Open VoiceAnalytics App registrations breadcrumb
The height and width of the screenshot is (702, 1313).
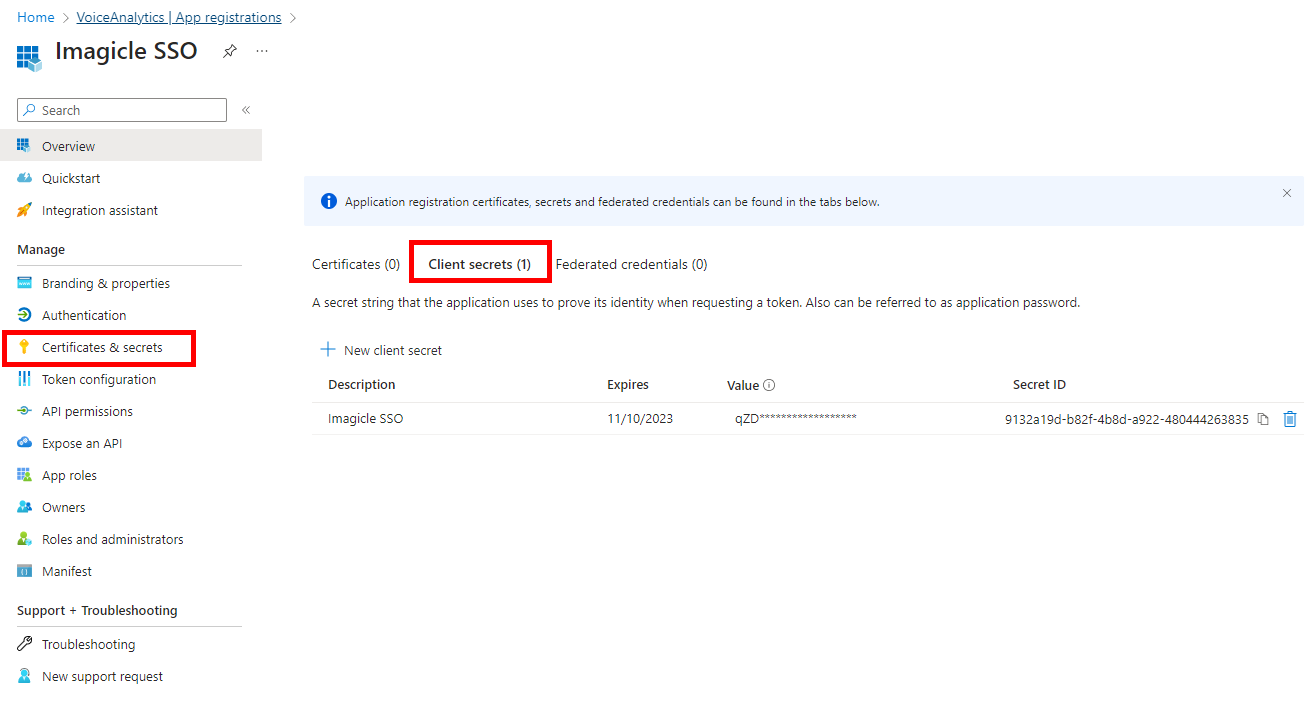coord(179,17)
